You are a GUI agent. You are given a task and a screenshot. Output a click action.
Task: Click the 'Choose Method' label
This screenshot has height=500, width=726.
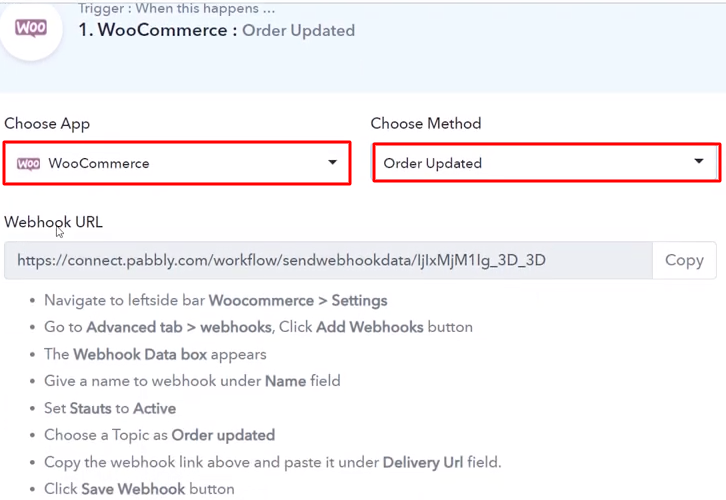click(426, 124)
